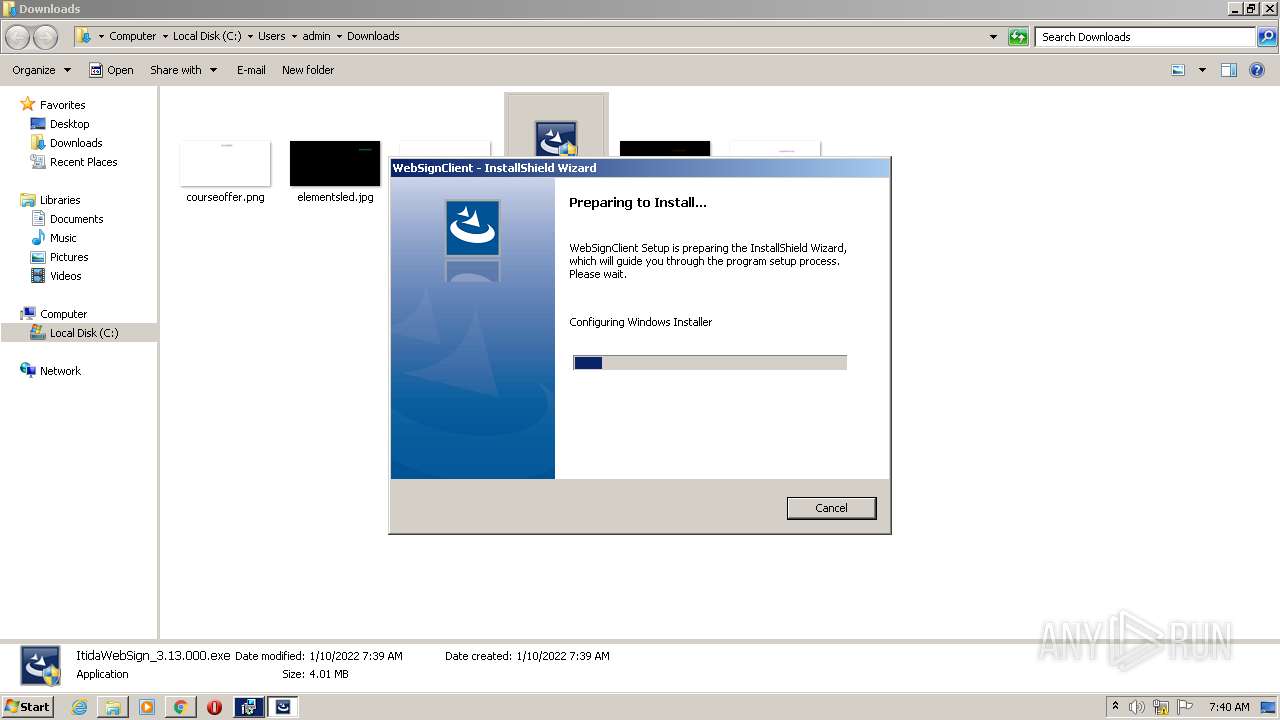Open the Documents library
Image resolution: width=1280 pixels, height=720 pixels.
(x=76, y=219)
